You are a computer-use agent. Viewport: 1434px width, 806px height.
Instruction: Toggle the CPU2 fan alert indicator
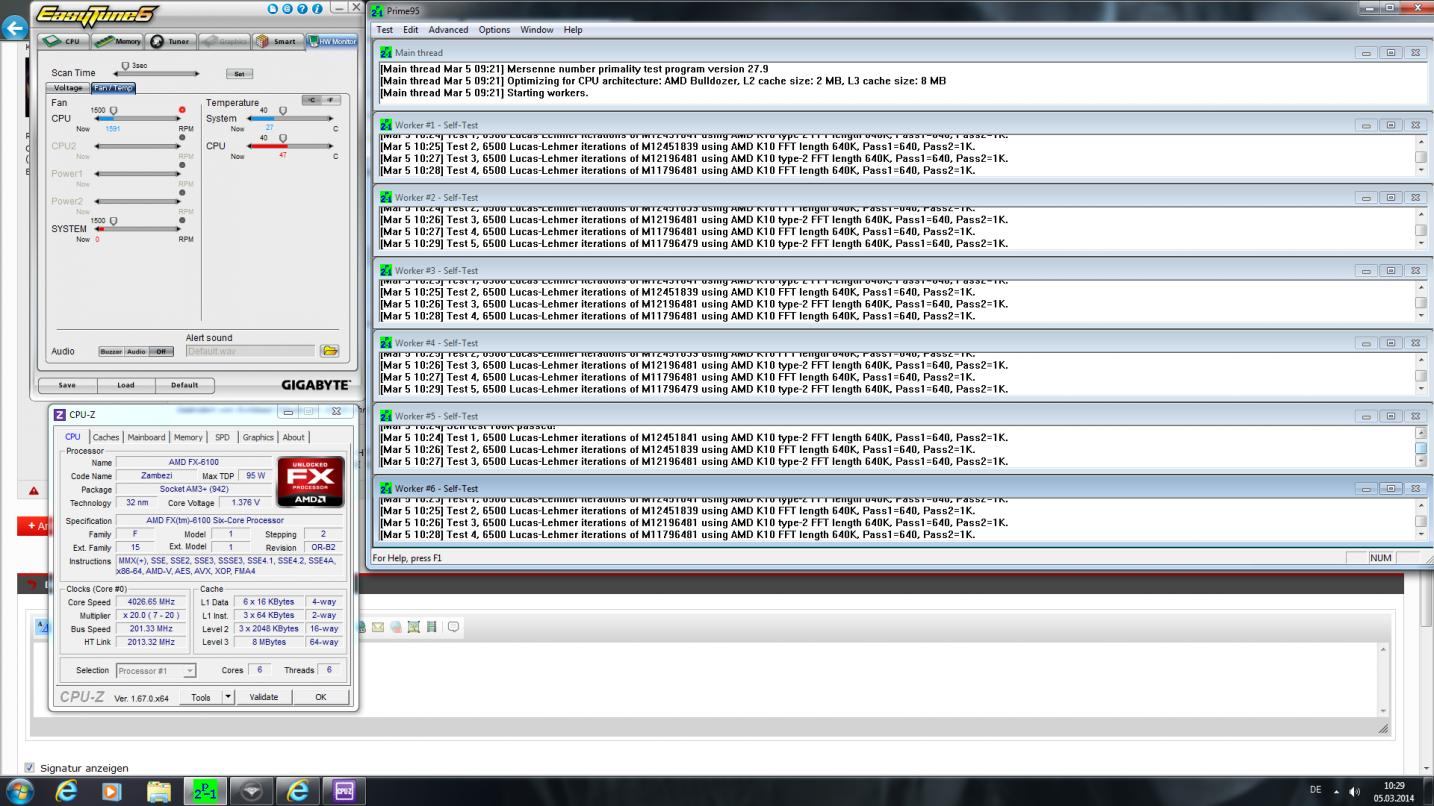point(182,138)
